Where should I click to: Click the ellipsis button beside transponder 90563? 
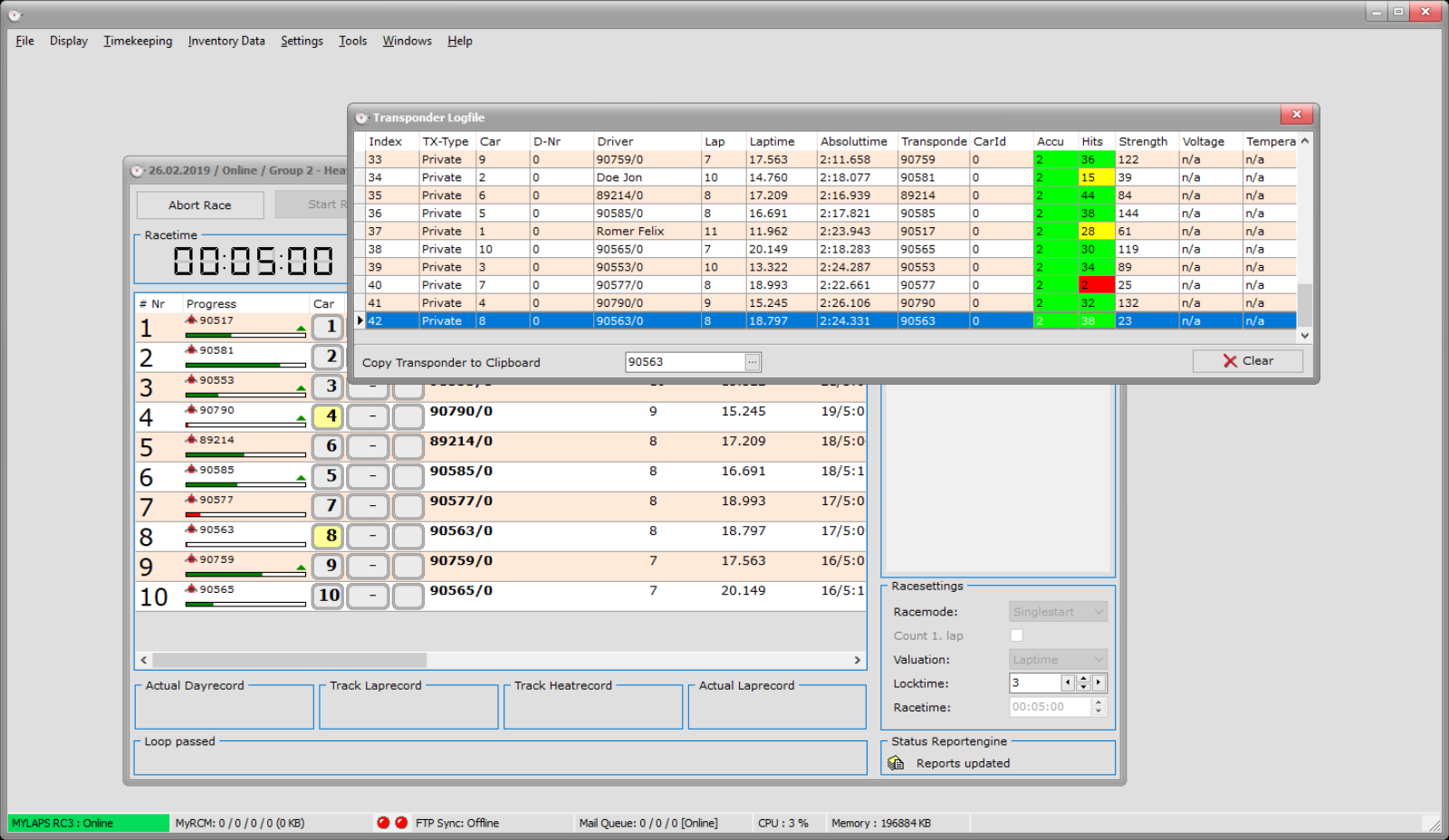pos(752,362)
